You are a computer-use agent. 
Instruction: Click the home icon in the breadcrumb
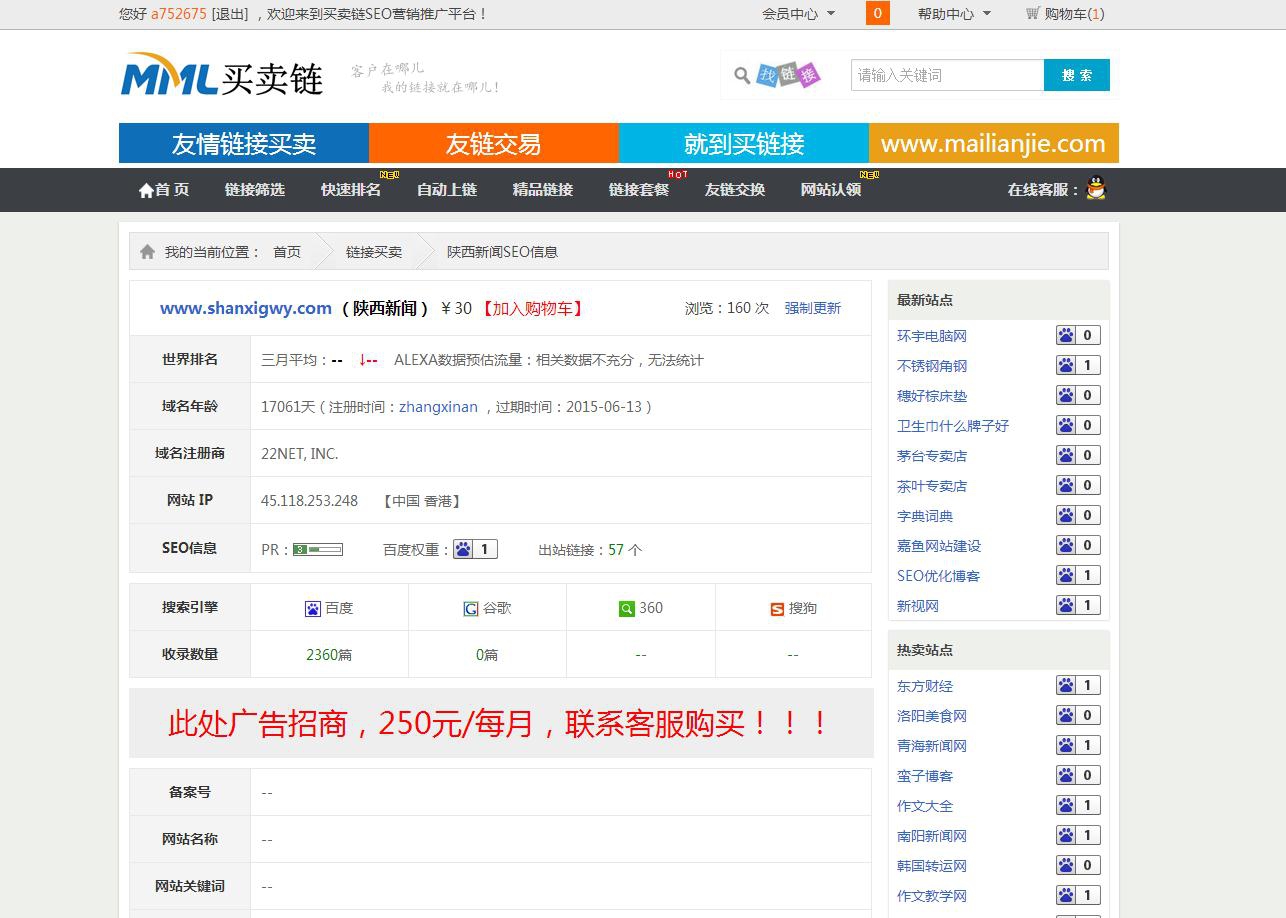click(147, 252)
